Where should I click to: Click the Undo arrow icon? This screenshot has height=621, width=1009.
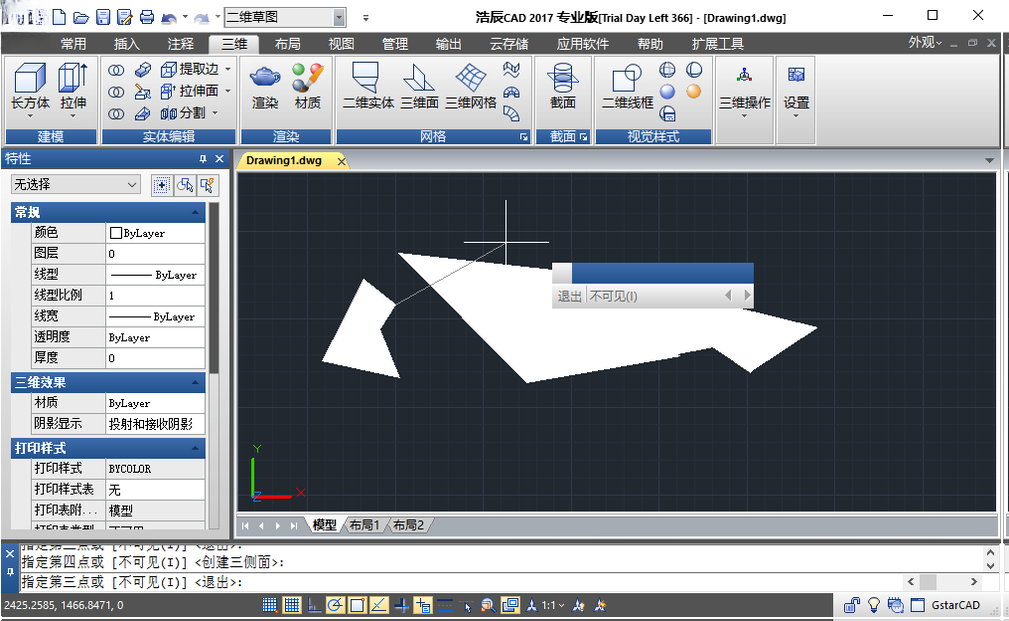click(169, 18)
